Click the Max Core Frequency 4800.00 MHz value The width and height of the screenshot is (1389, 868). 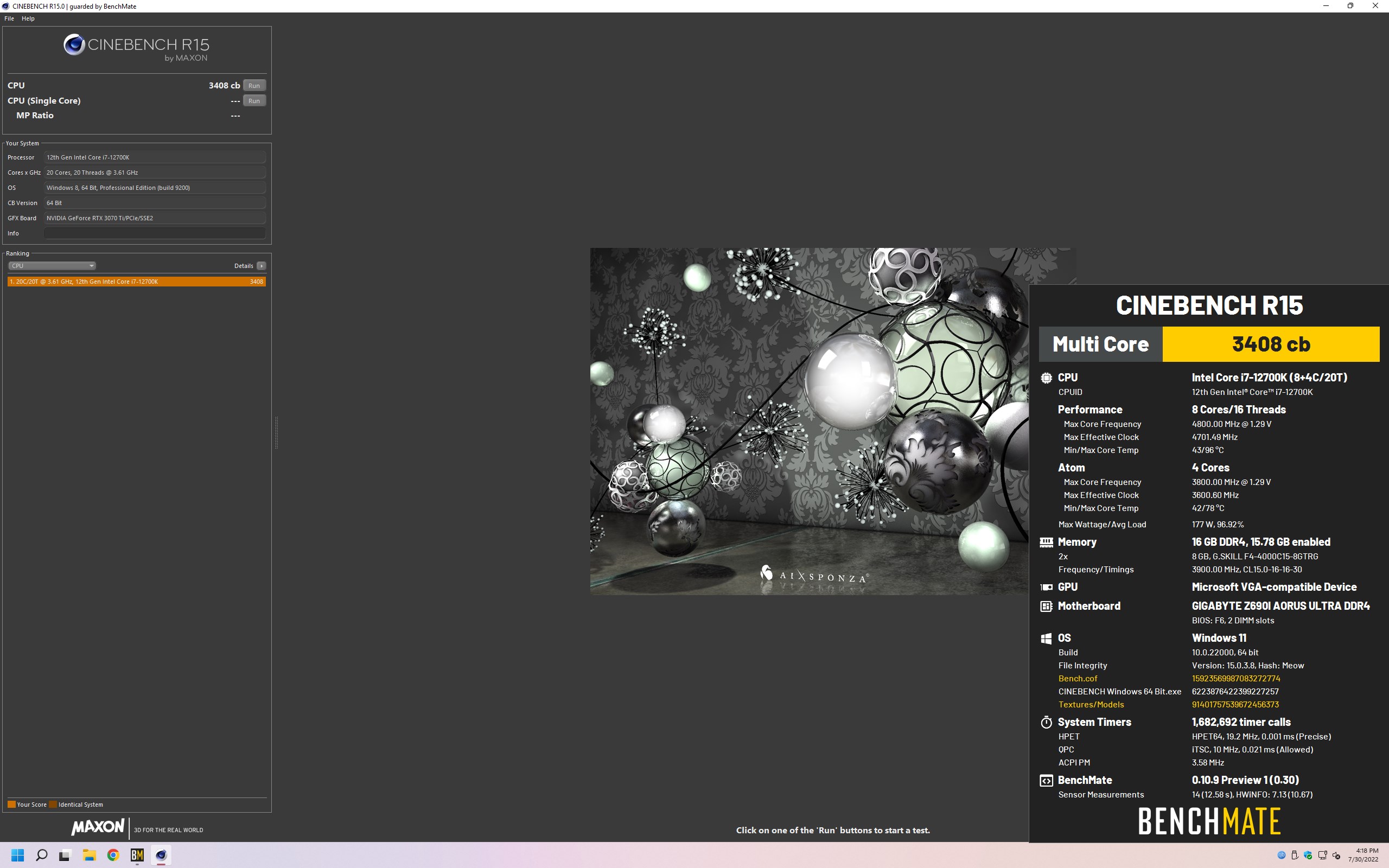(x=1232, y=424)
